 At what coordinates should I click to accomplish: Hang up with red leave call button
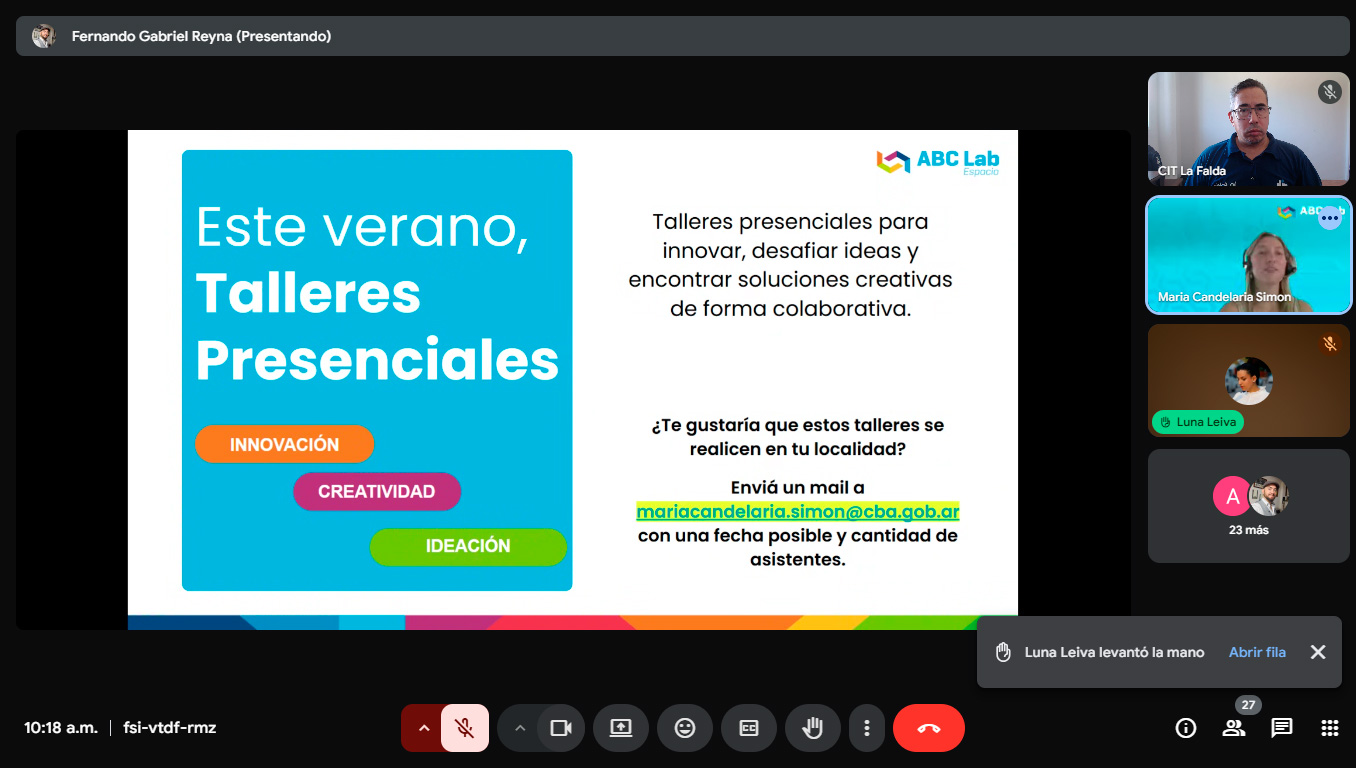click(x=928, y=728)
